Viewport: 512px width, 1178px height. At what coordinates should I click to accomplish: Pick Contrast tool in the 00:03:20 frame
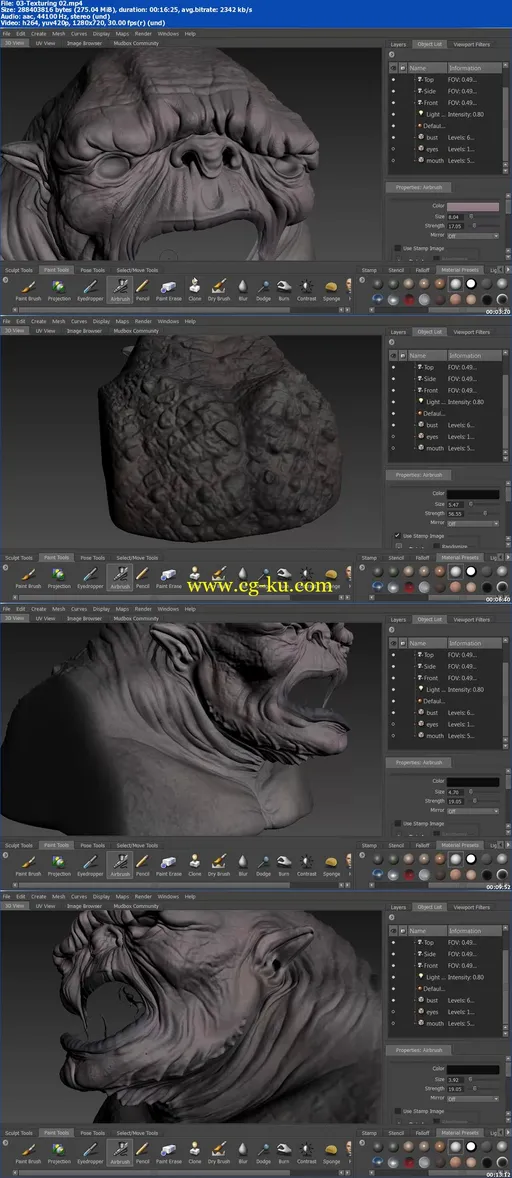click(x=306, y=289)
